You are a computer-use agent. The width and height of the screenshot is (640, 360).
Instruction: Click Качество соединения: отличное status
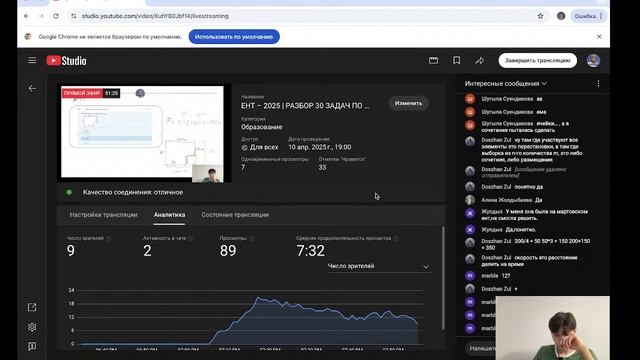click(x=133, y=192)
